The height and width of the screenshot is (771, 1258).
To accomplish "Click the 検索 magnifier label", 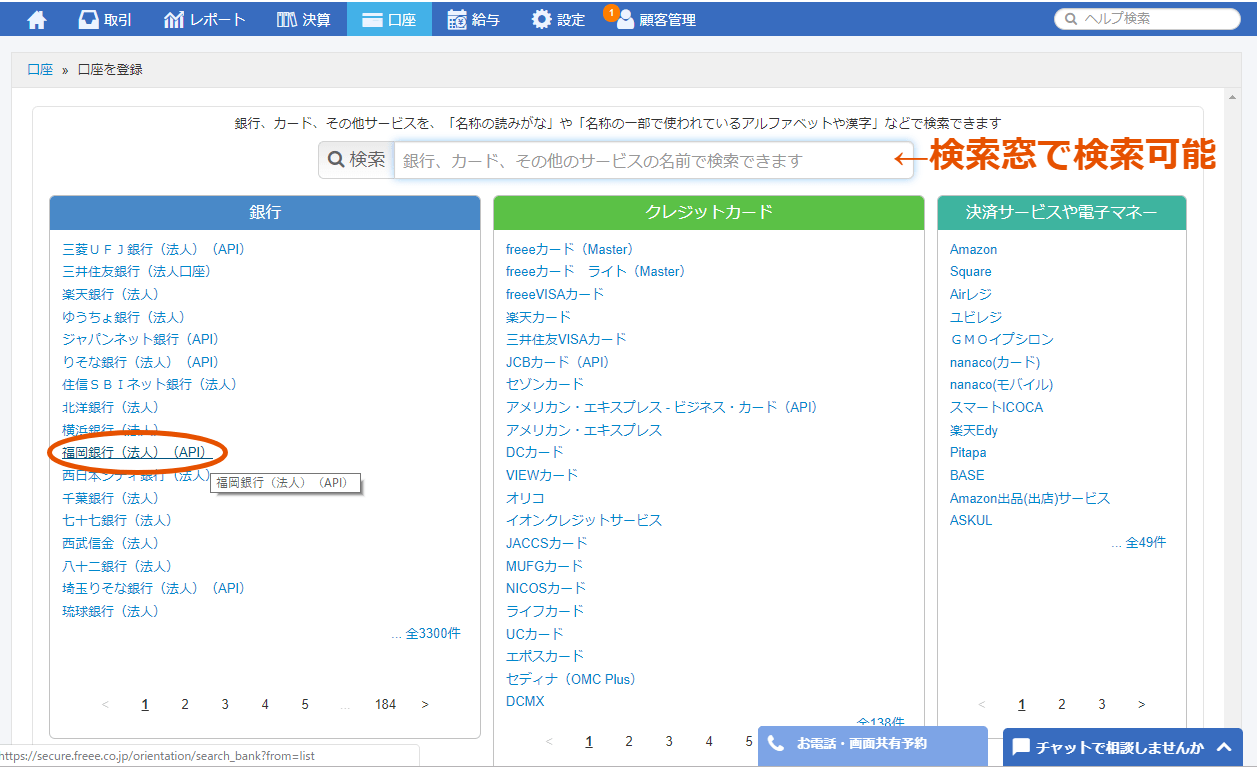I will click(x=356, y=160).
